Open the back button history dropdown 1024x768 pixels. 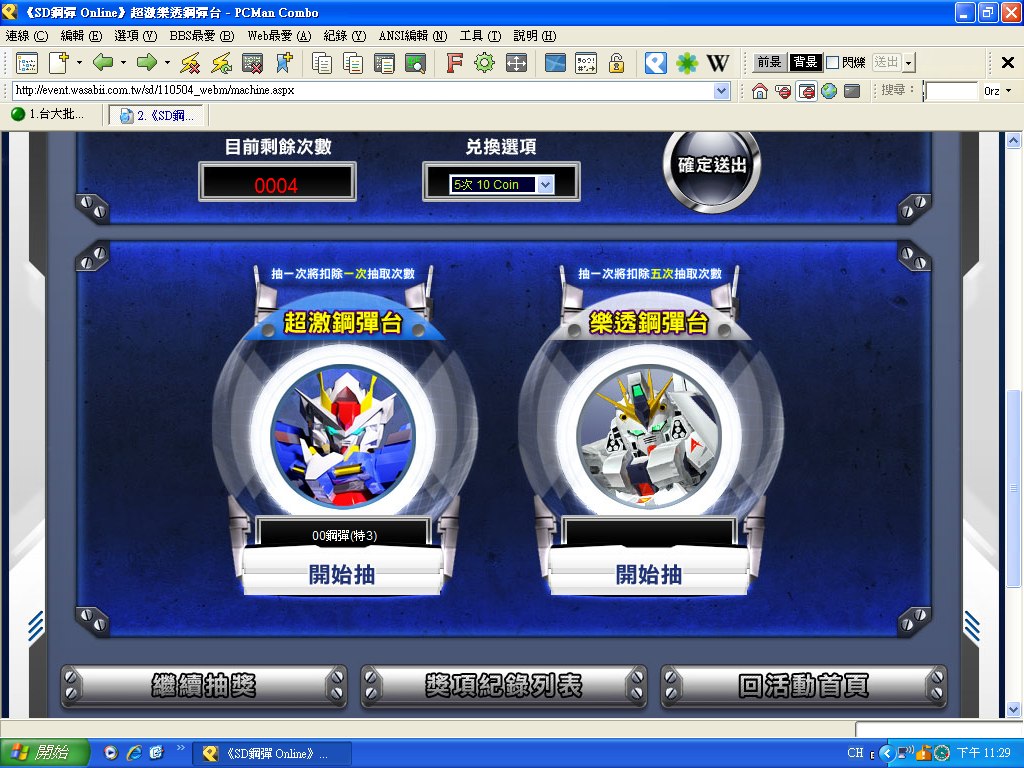(123, 63)
